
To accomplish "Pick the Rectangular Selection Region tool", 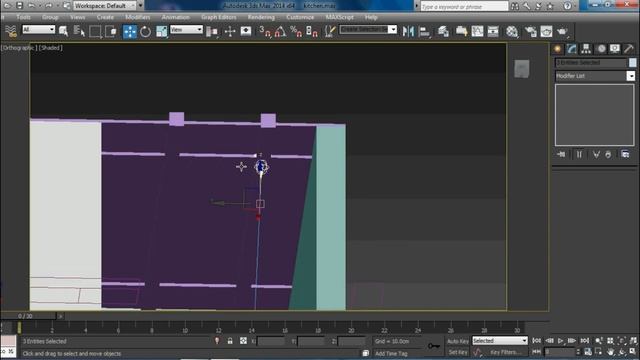I will tap(95, 31).
